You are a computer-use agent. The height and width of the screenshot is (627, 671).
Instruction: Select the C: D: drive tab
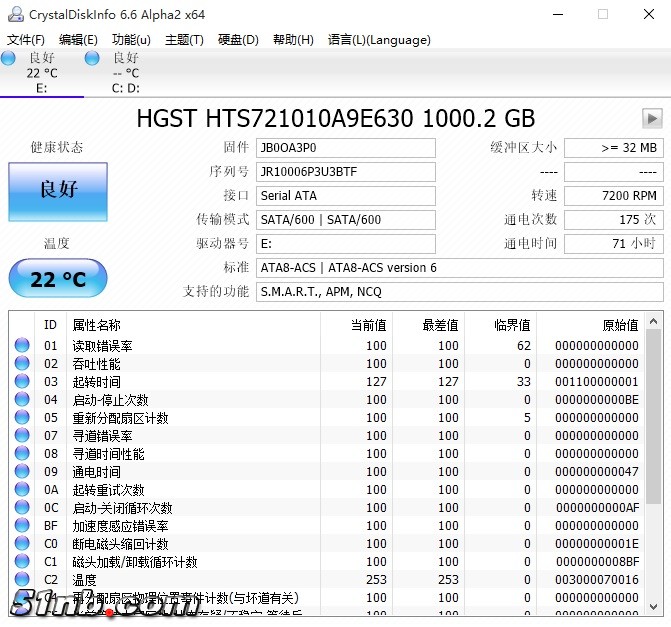point(126,73)
